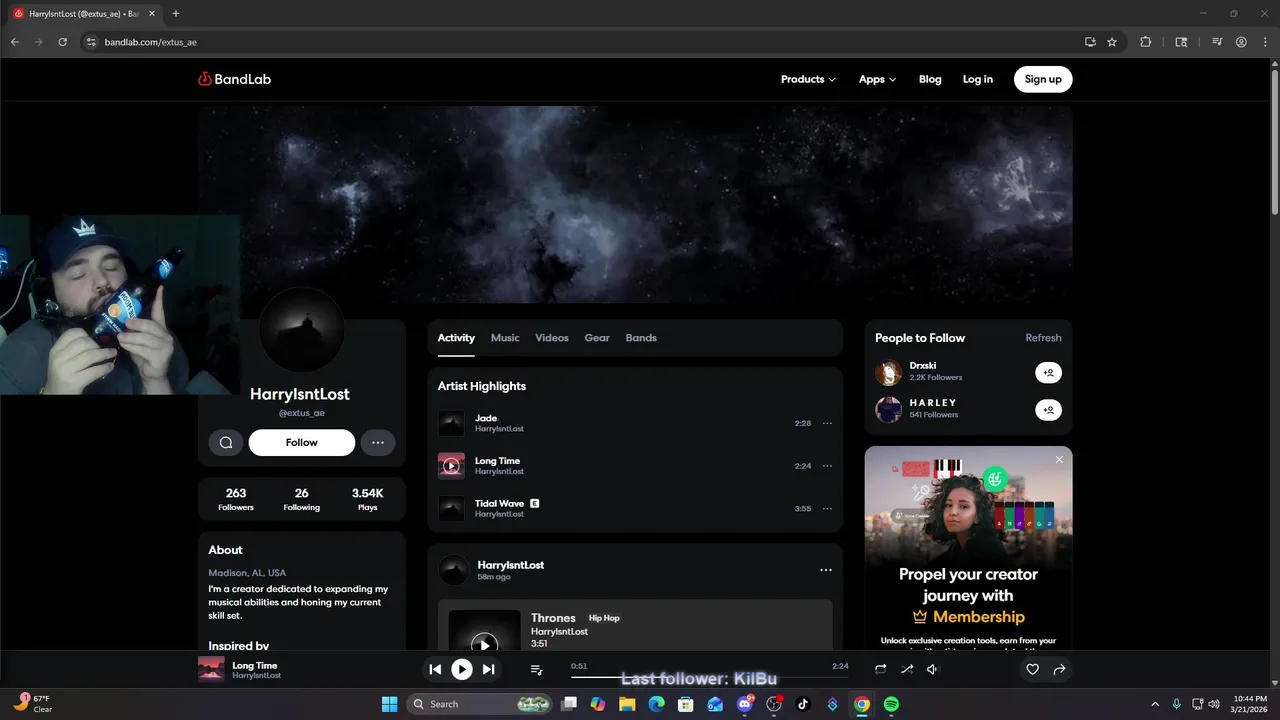Open the Blog link
This screenshot has width=1280, height=720.
[930, 79]
